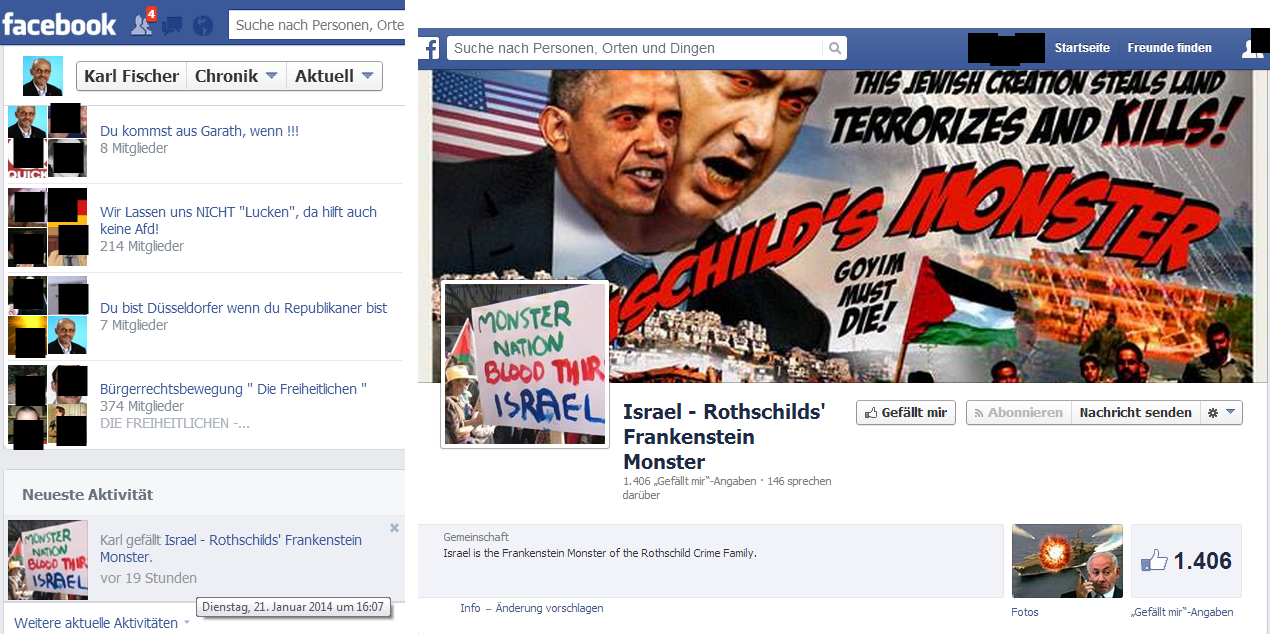
Task: Click the small Facebook f icon
Action: [x=430, y=48]
